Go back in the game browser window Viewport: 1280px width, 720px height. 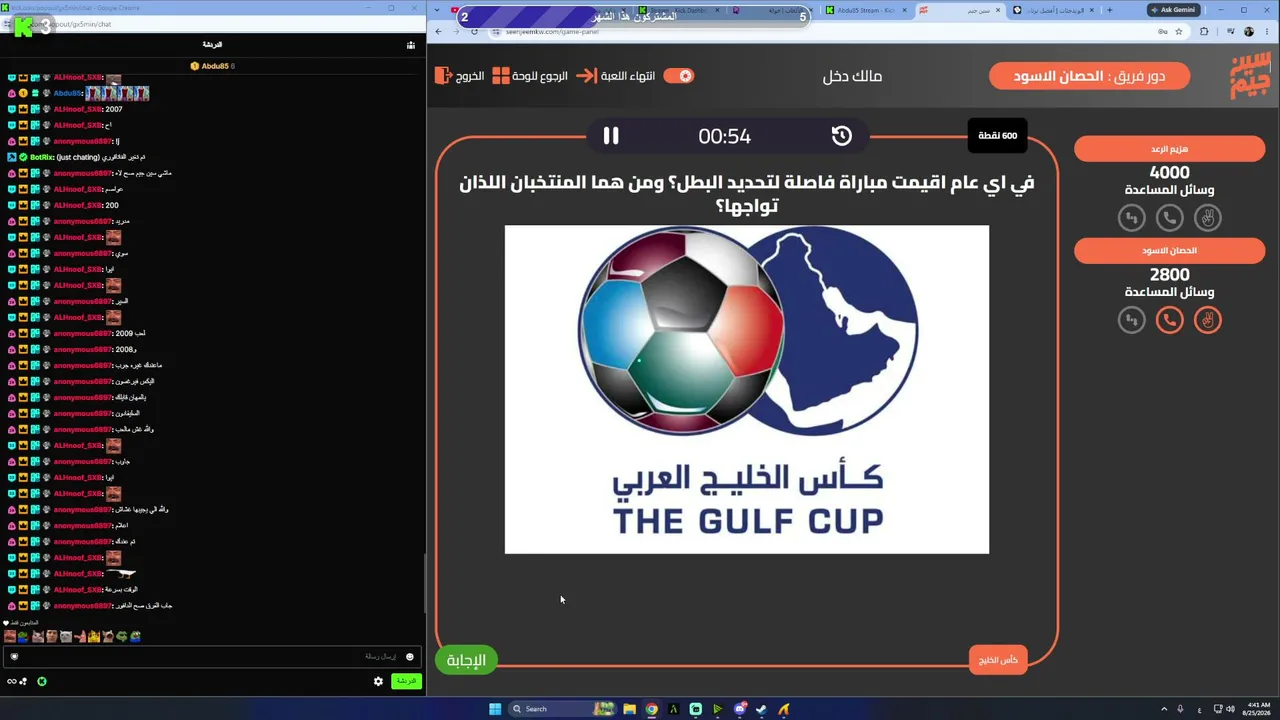[438, 32]
